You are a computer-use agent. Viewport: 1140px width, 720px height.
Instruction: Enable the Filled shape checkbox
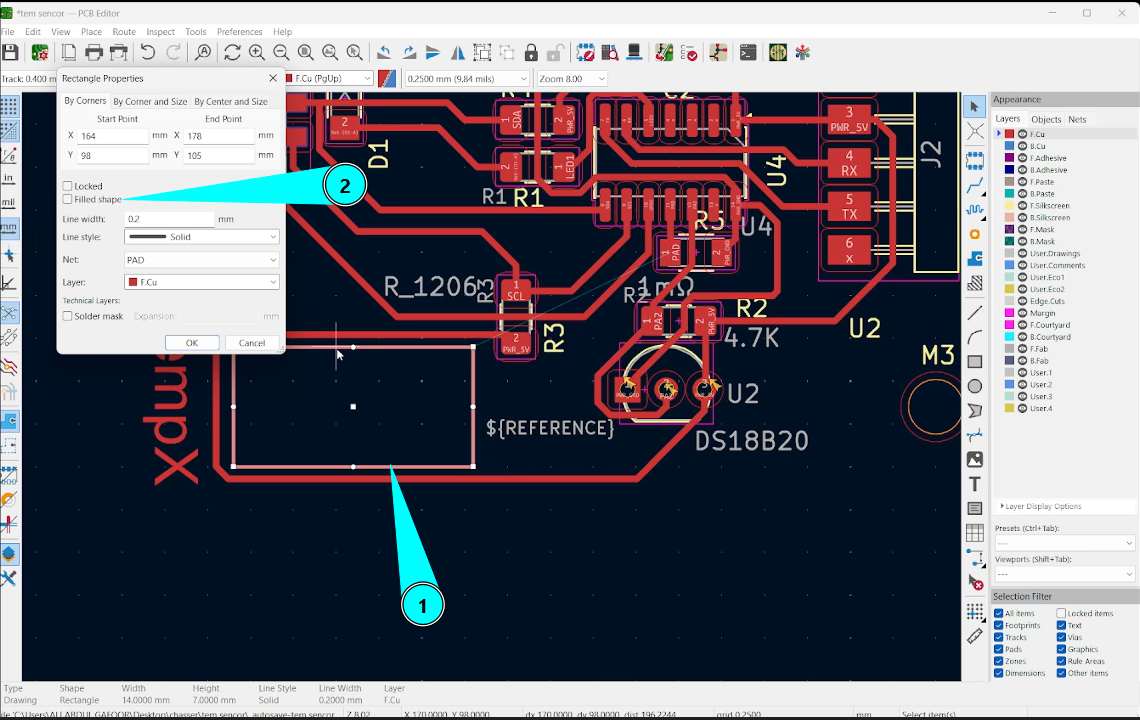click(x=68, y=199)
